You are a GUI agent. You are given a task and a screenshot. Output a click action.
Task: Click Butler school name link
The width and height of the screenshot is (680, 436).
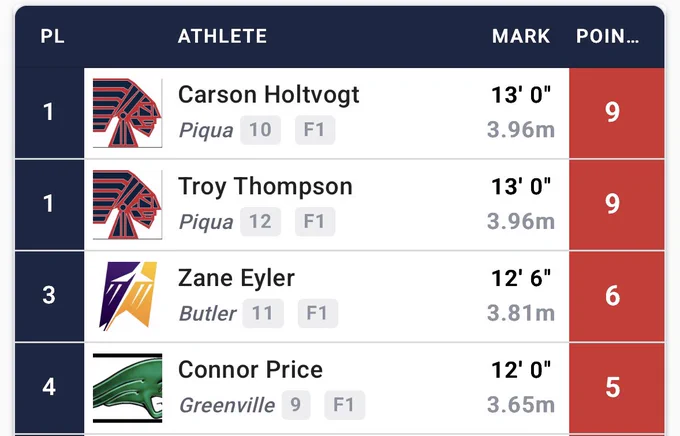coord(208,313)
